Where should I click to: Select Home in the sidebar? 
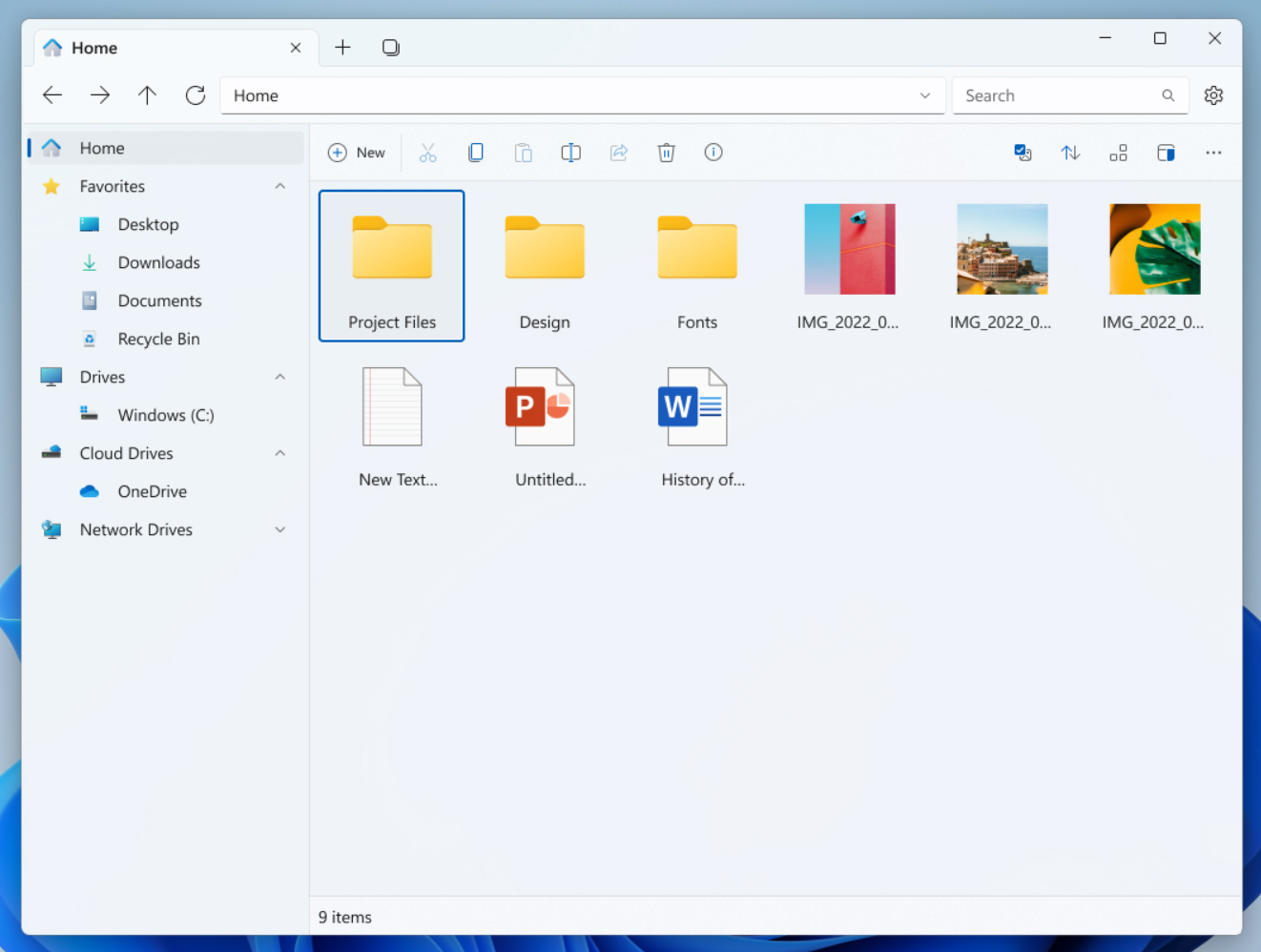click(165, 148)
